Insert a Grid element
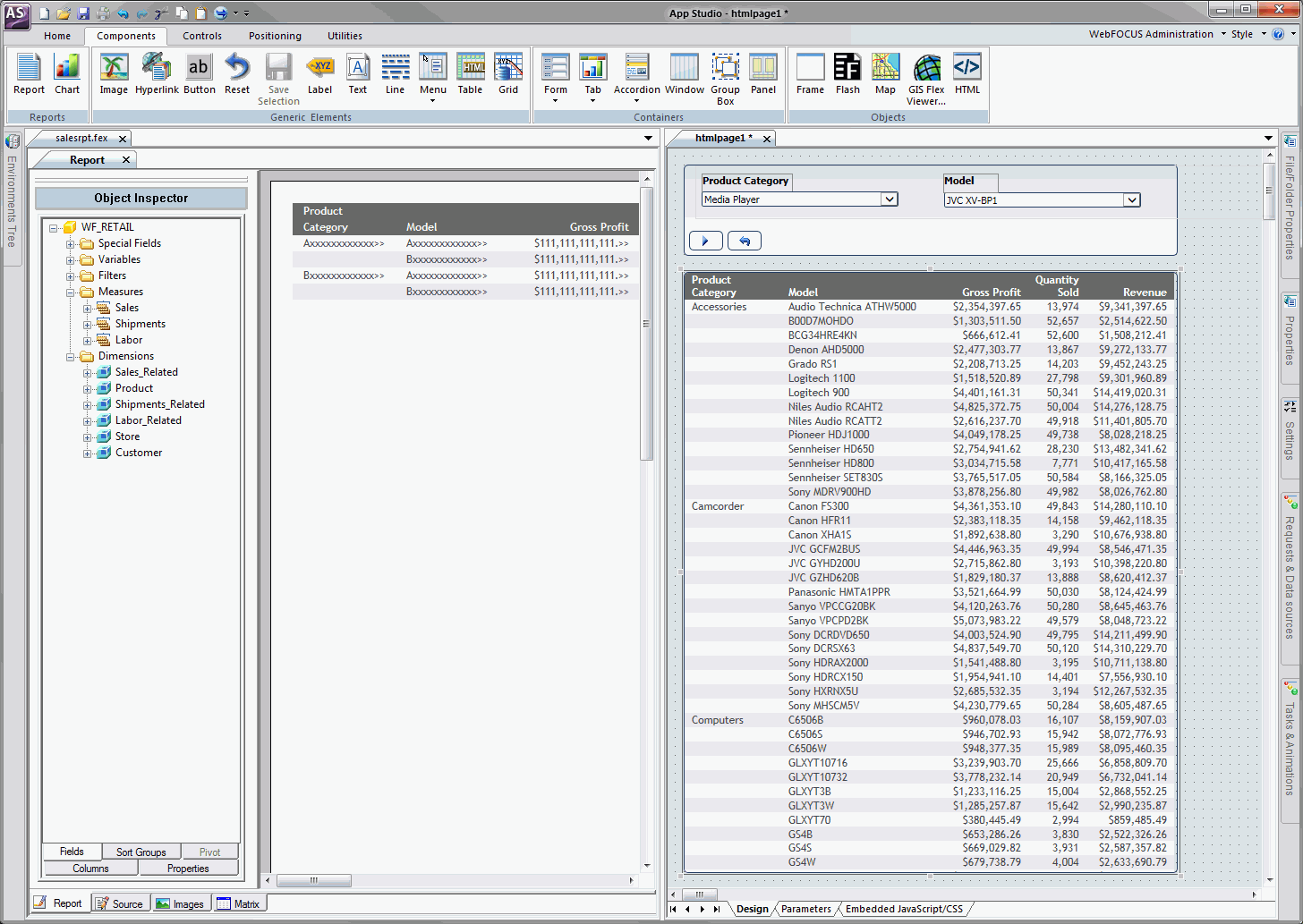 (508, 73)
